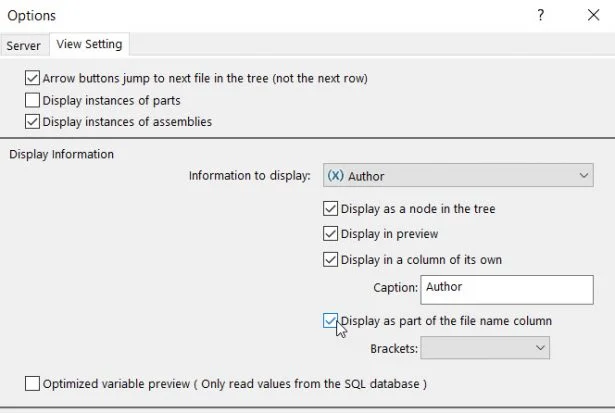This screenshot has height=413, width=615.
Task: Toggle Display in a column of its own
Action: (331, 260)
